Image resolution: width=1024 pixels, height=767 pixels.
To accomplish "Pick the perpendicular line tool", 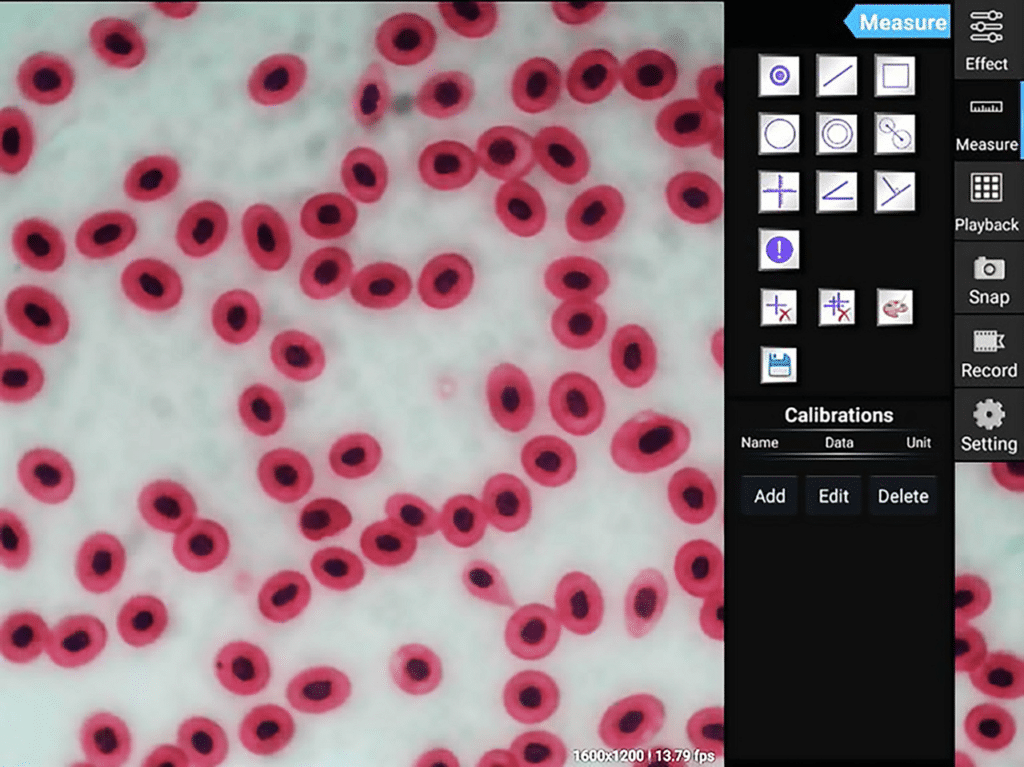I will tap(894, 191).
